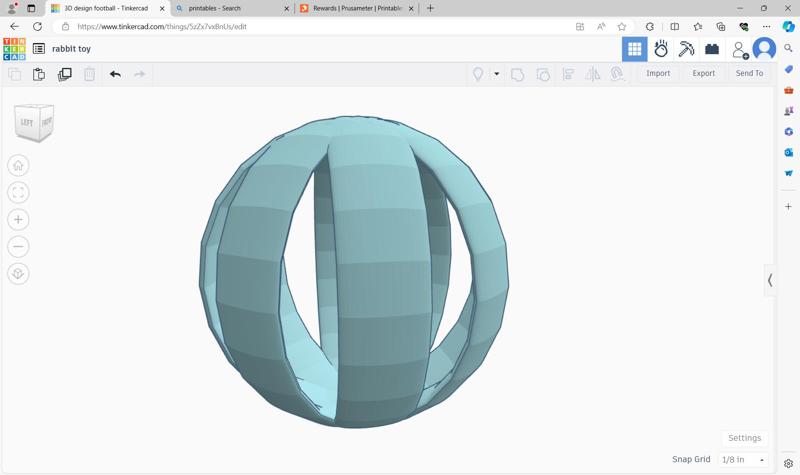Expand the visibility options dropdown arrow
This screenshot has width=800, height=475.
pos(496,74)
